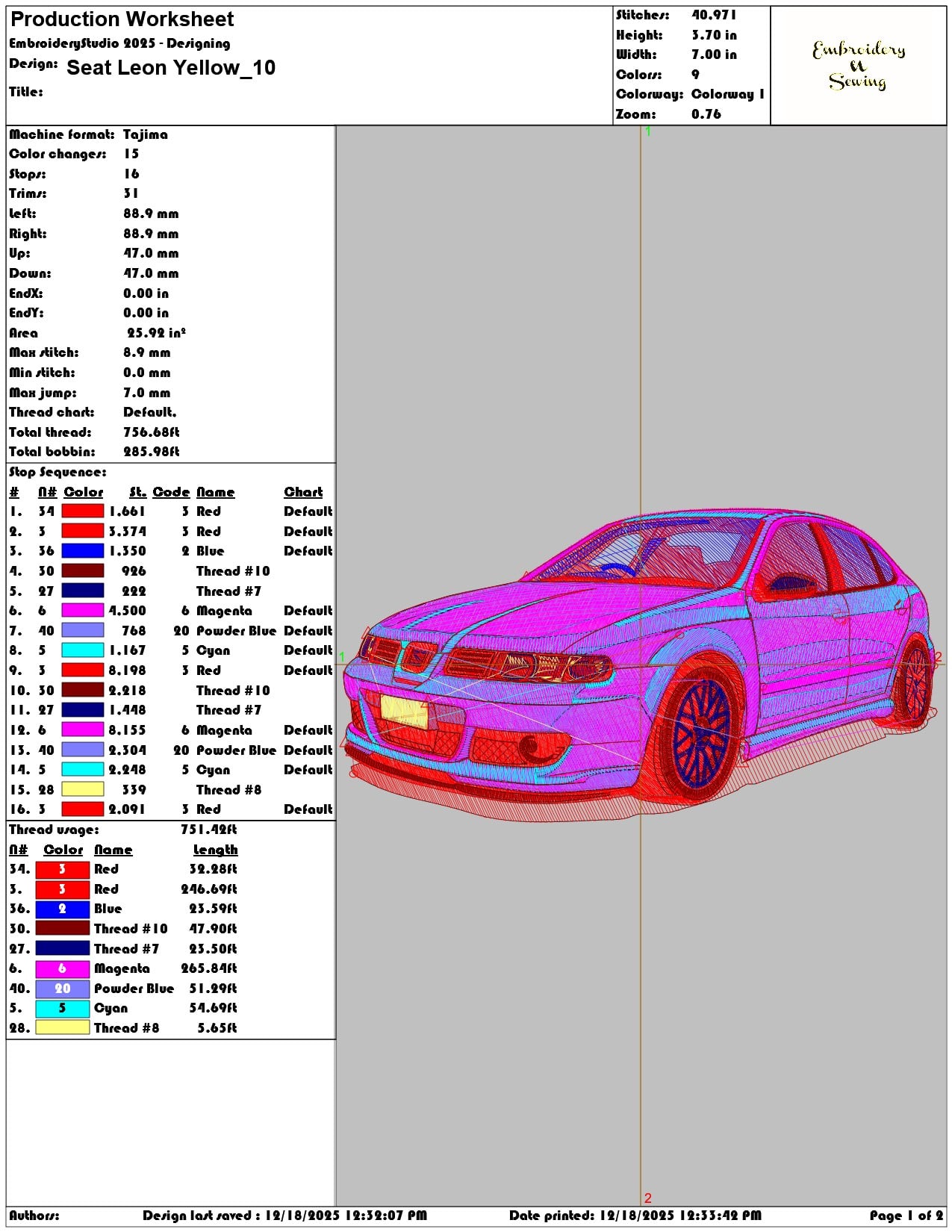
Task: Click the stitch count '8.155' in row 12
Action: click(x=127, y=730)
